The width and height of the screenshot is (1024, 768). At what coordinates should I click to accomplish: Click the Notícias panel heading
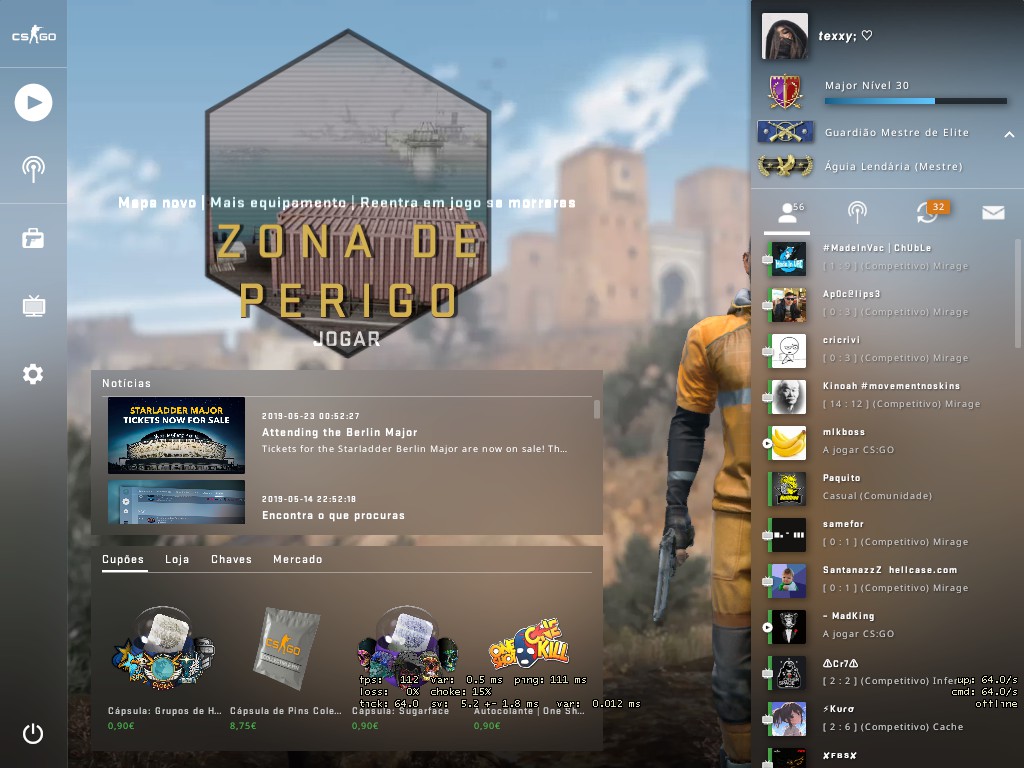tap(126, 383)
